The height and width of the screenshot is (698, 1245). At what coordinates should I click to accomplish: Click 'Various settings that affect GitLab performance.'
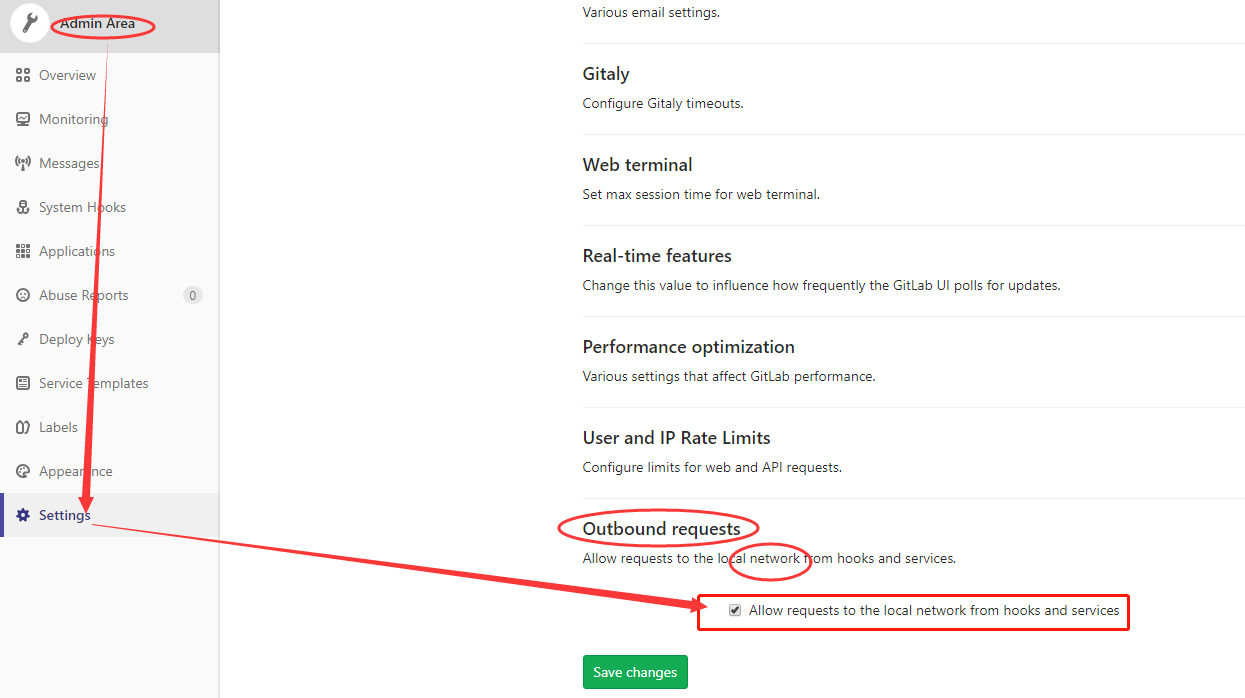point(729,376)
